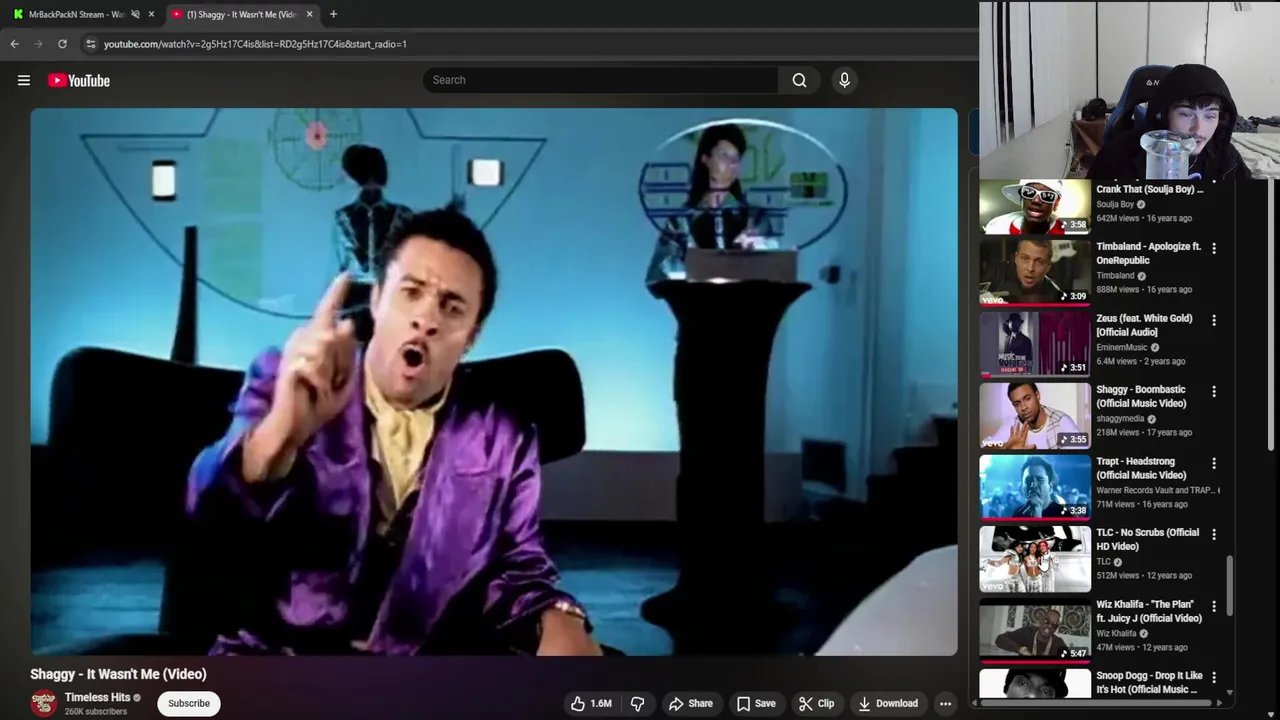Click the scroll-down arrow of playlist scrollbar
The width and height of the screenshot is (1280, 720).
(1229, 693)
